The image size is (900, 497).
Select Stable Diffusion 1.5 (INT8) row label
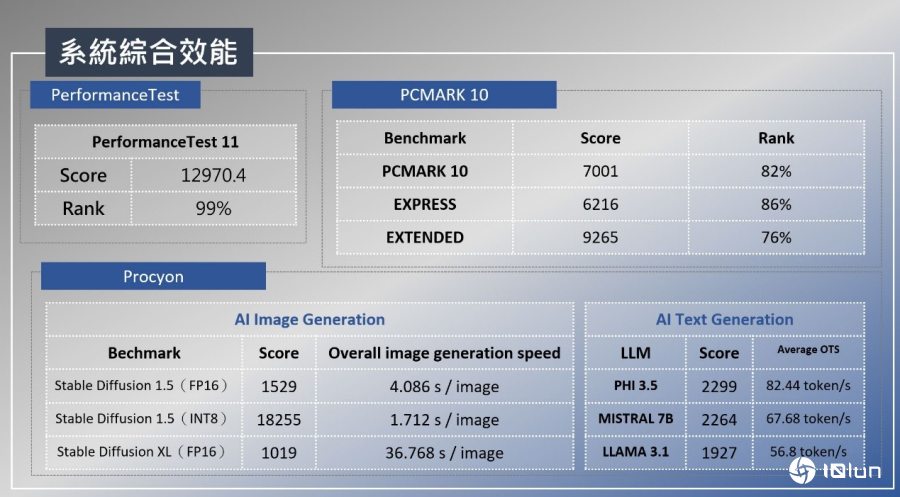(142, 419)
